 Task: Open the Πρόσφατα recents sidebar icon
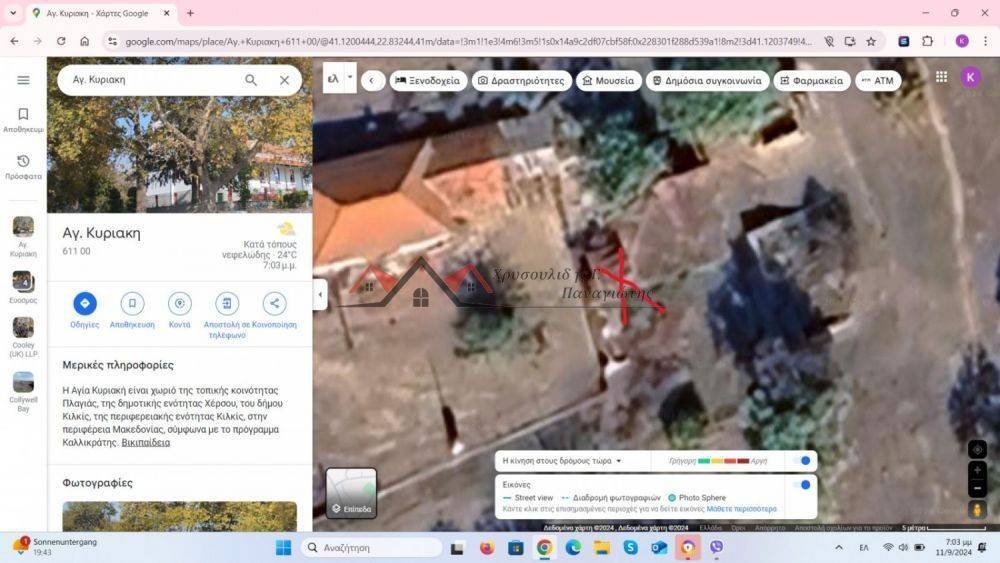[23, 162]
